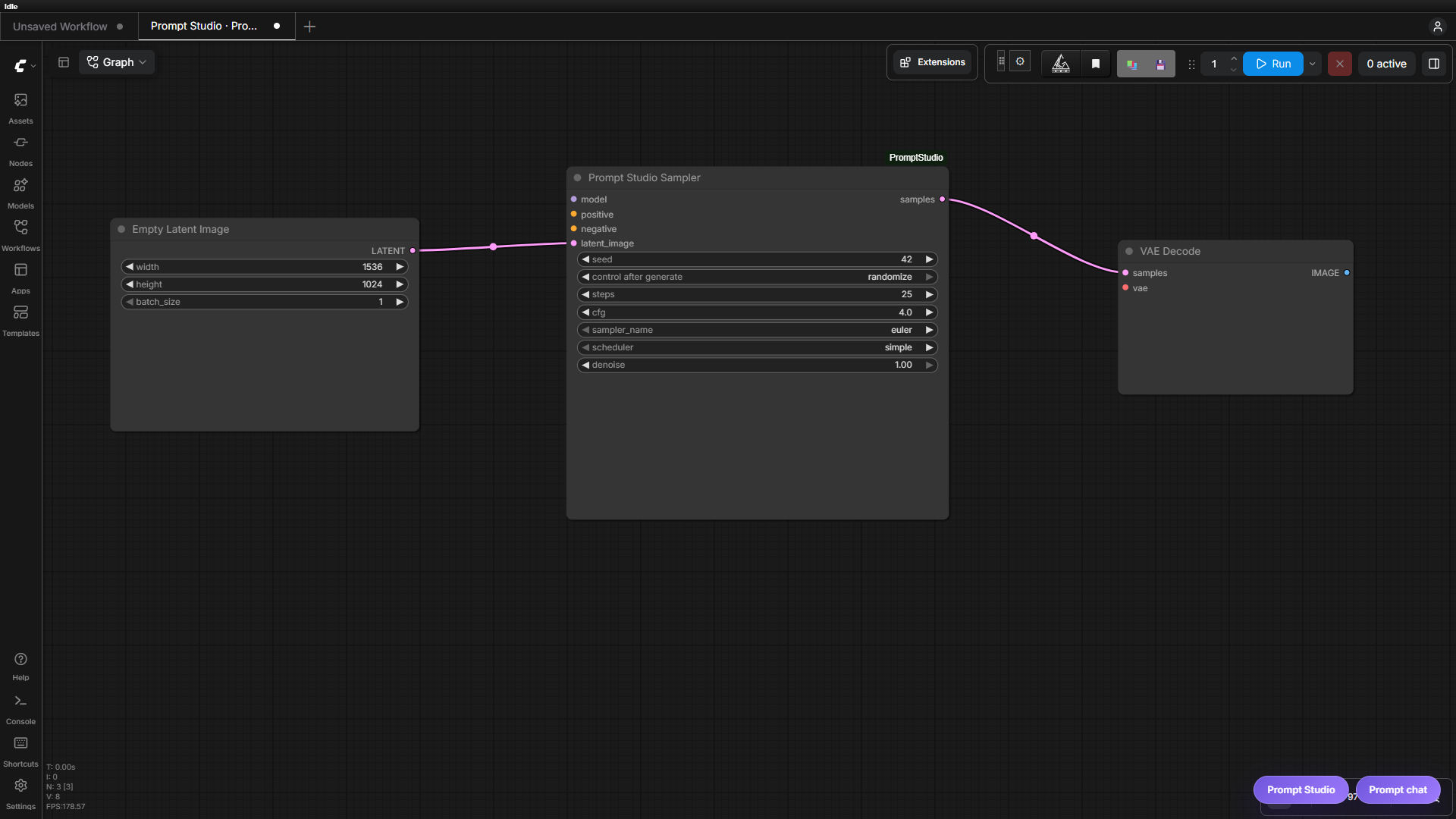Click the red cancel X button
Image resolution: width=1456 pixels, height=819 pixels.
[1339, 64]
